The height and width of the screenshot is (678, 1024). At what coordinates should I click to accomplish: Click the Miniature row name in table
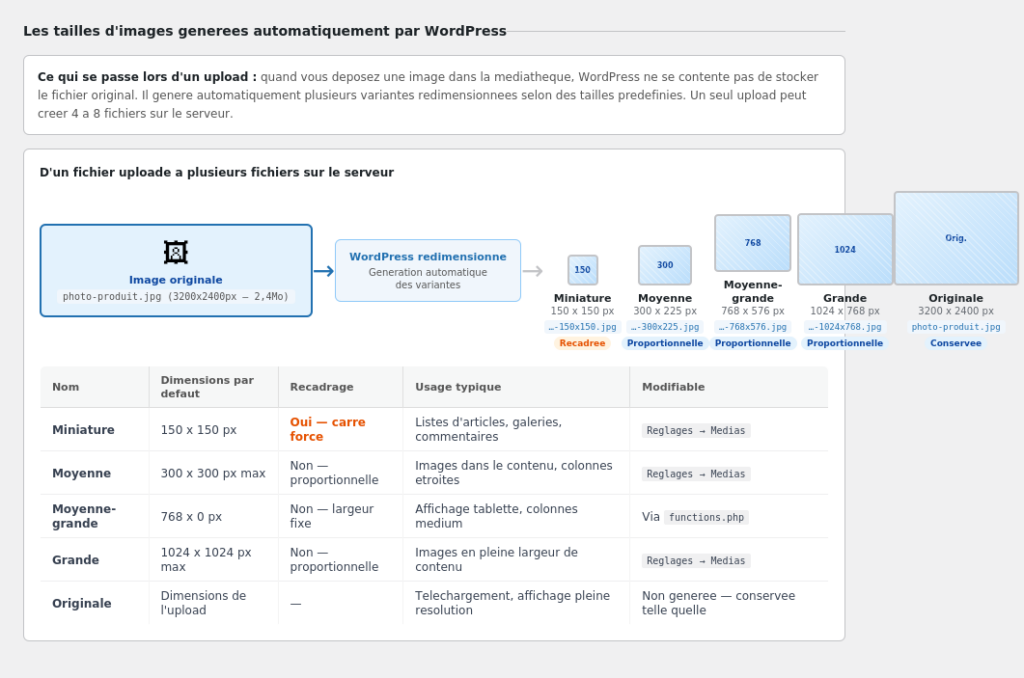coord(83,430)
